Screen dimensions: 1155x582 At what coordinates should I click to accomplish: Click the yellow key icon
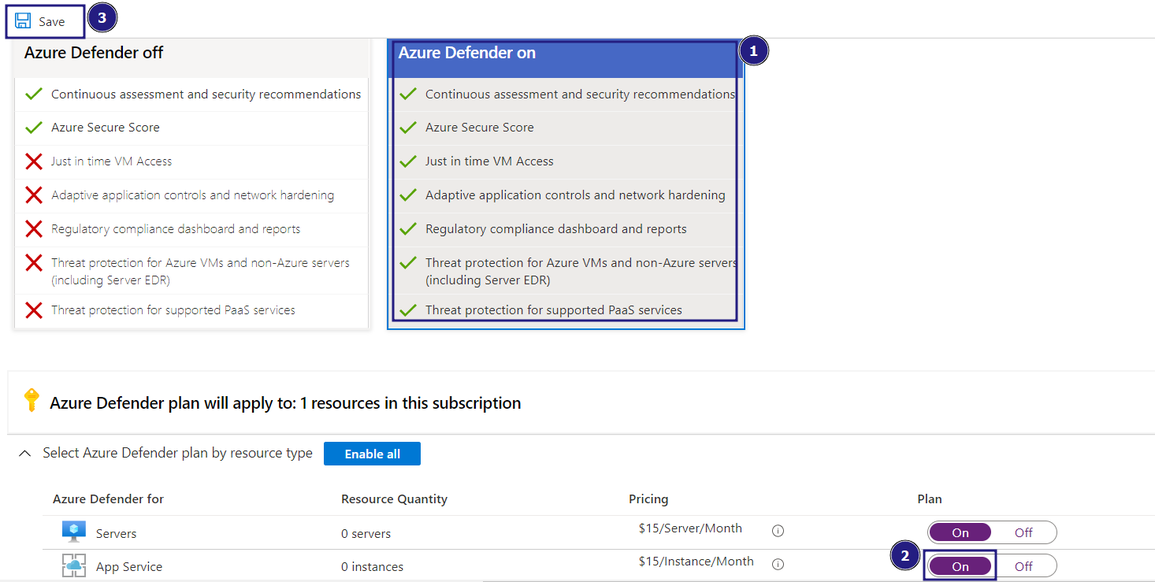coord(31,401)
